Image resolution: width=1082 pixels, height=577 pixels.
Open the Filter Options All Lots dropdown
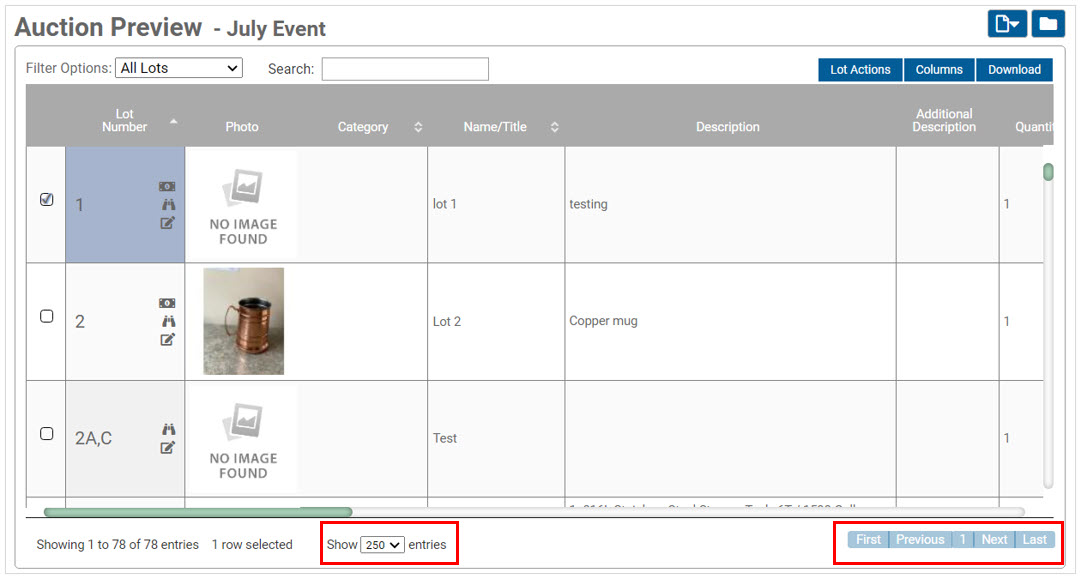coord(179,68)
